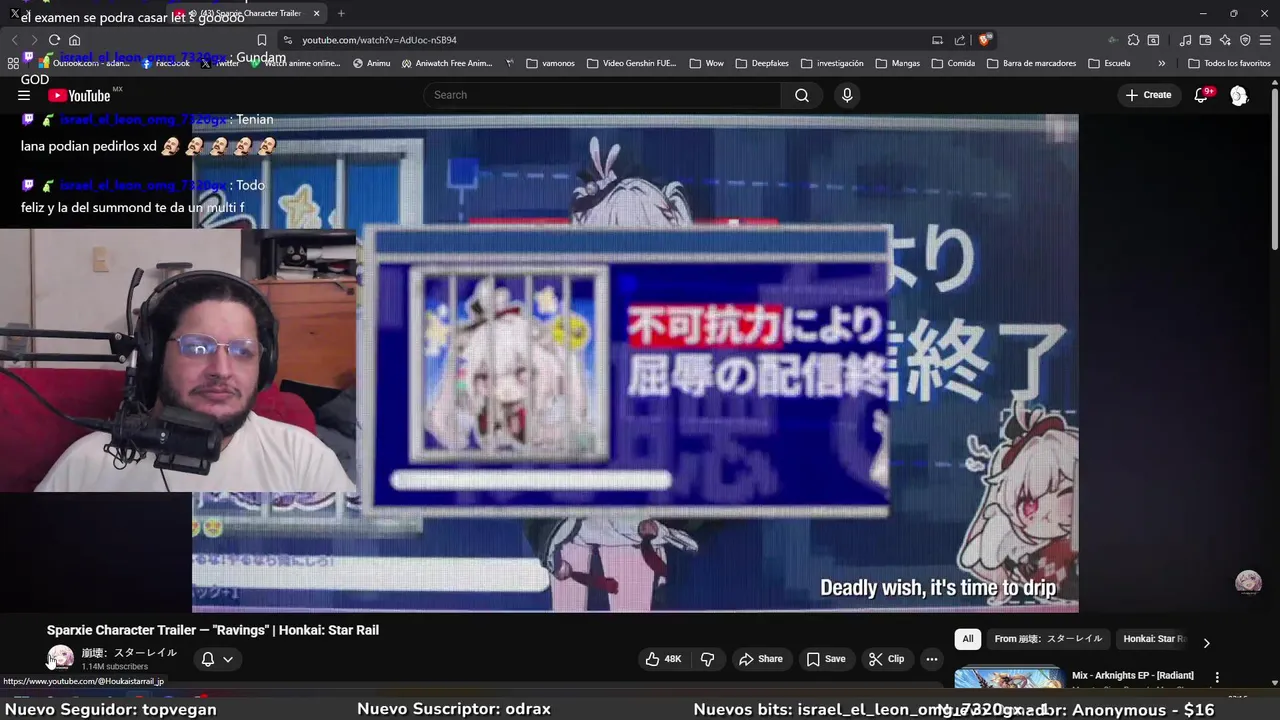Open the browser main menu
The height and width of the screenshot is (720, 1280).
pos(1265,40)
